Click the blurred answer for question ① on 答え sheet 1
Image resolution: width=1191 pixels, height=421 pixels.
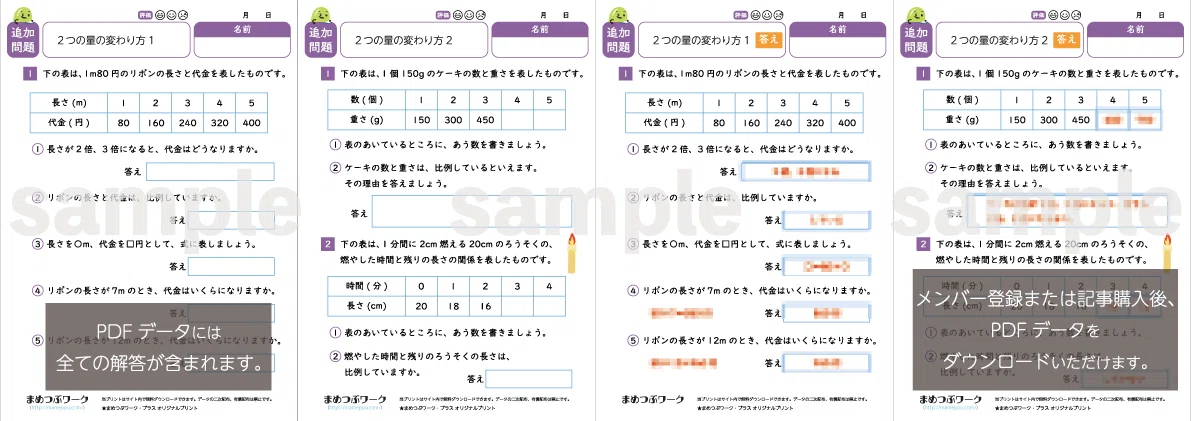click(x=806, y=173)
